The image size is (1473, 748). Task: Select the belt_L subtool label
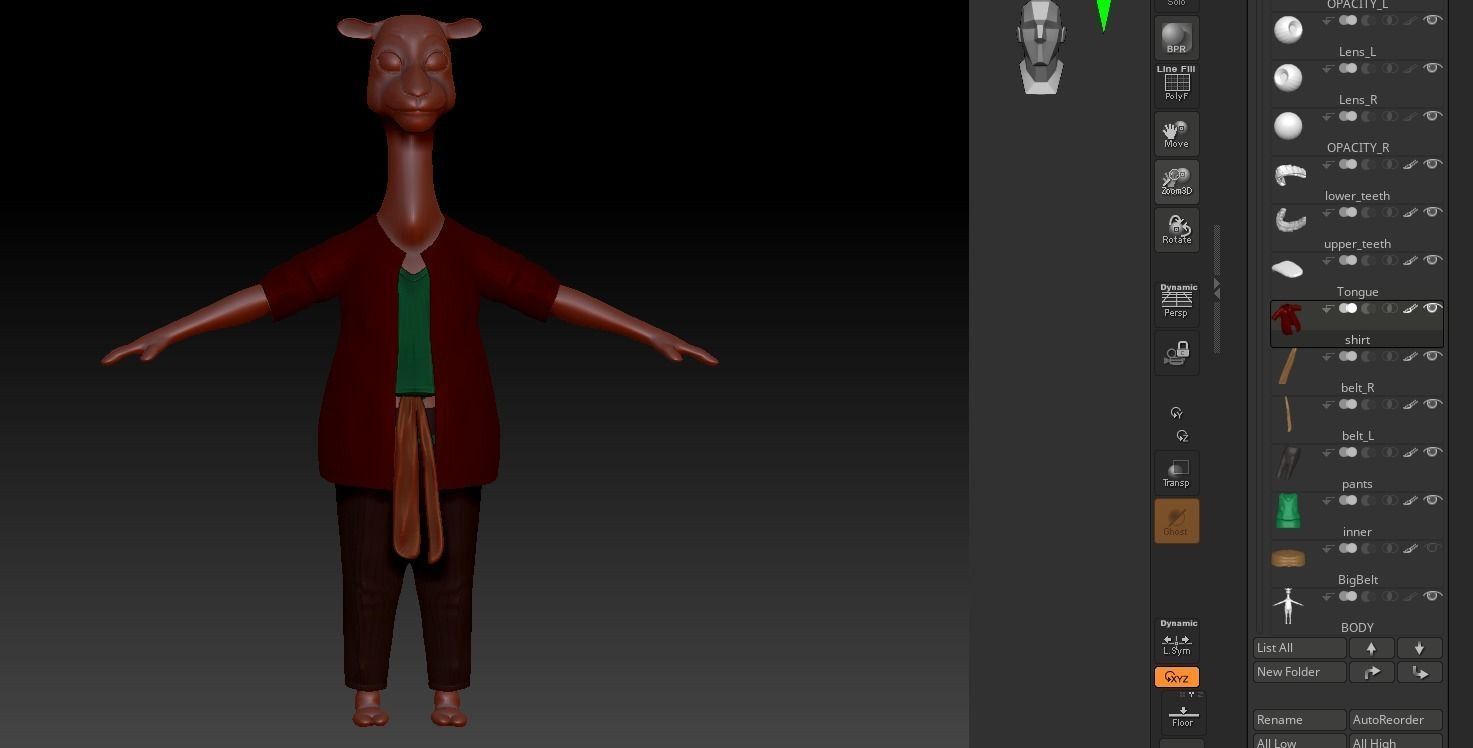pyautogui.click(x=1357, y=436)
